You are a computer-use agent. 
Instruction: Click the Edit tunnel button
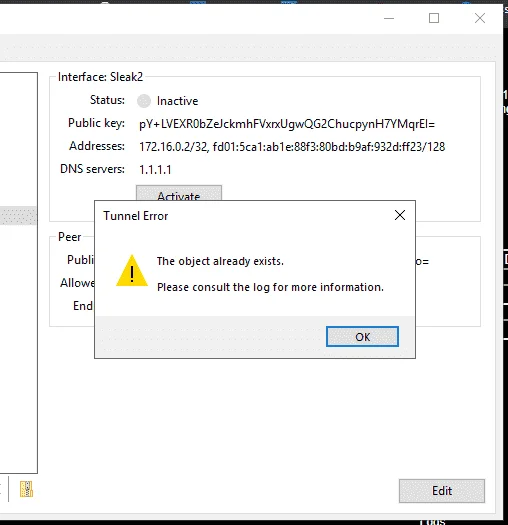(442, 491)
